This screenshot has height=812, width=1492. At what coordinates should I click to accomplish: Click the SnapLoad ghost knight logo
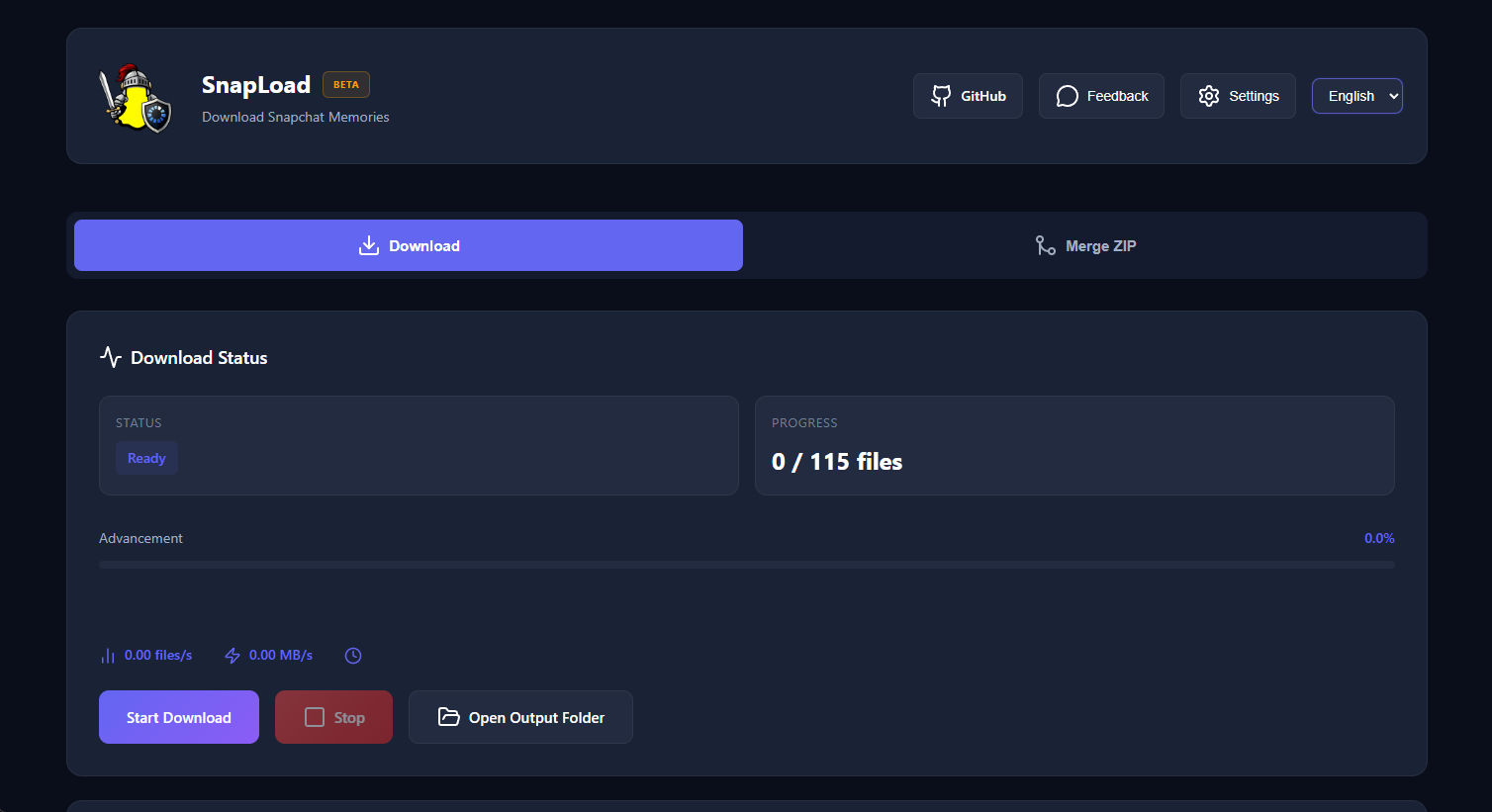click(x=136, y=98)
